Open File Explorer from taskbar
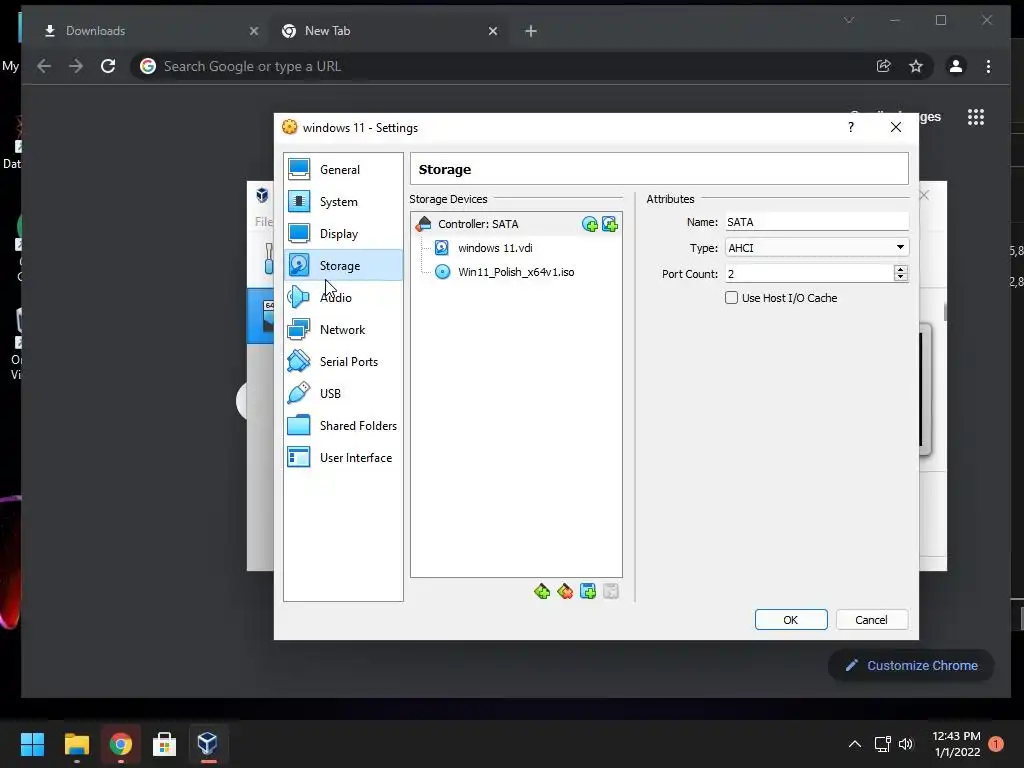This screenshot has width=1024, height=768. tap(76, 744)
